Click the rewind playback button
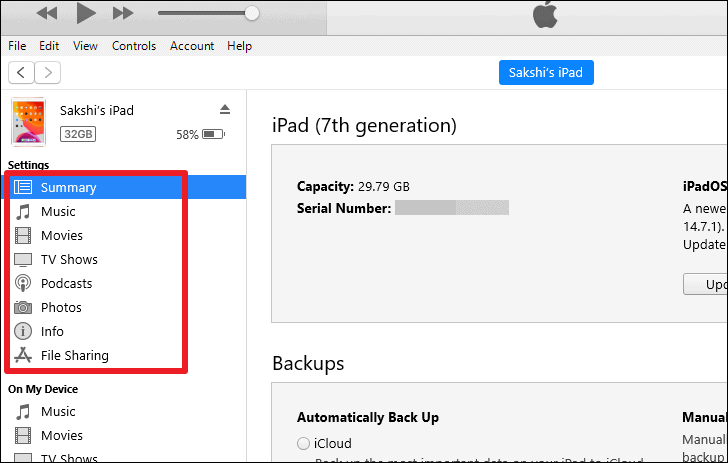 coord(47,13)
